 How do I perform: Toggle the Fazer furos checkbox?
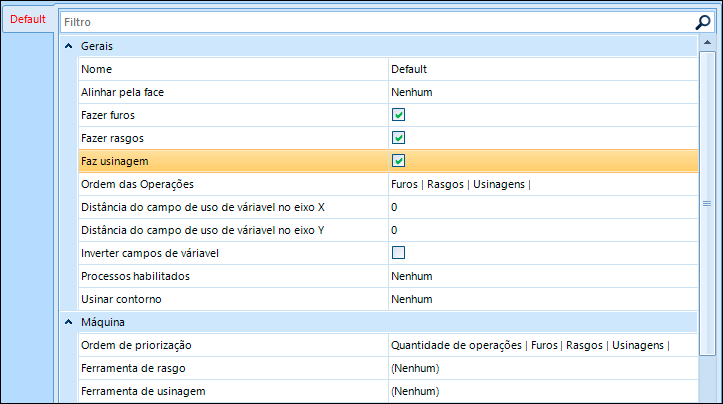coord(398,116)
